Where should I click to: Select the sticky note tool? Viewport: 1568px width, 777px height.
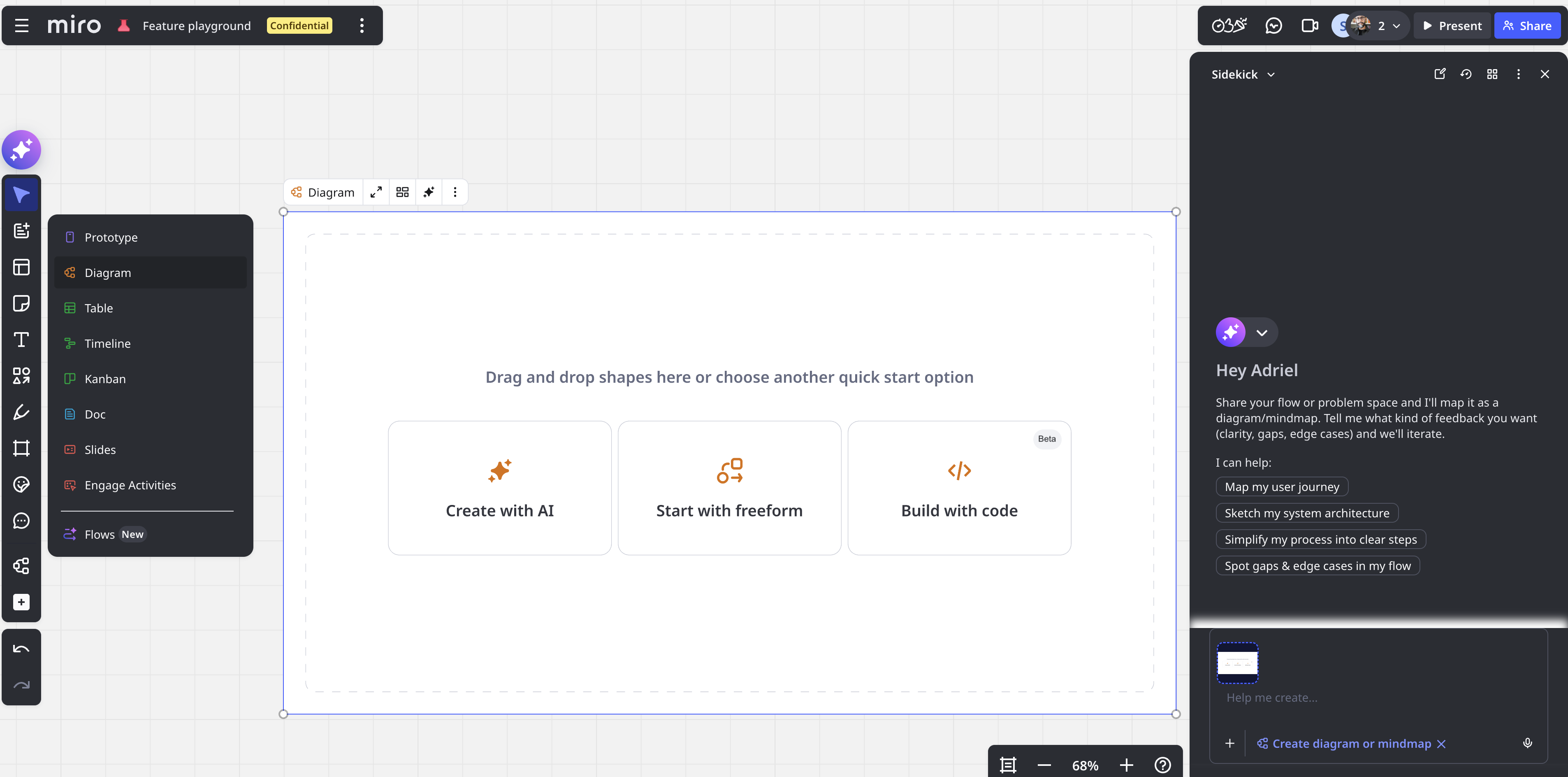click(x=21, y=303)
